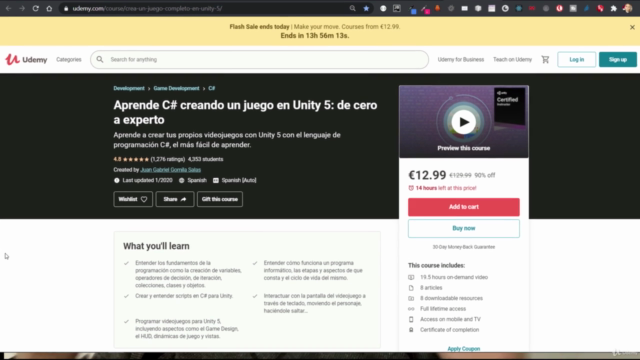This screenshot has height=360, width=640.
Task: Click '8 articles' text
Action: pyautogui.click(x=431, y=288)
